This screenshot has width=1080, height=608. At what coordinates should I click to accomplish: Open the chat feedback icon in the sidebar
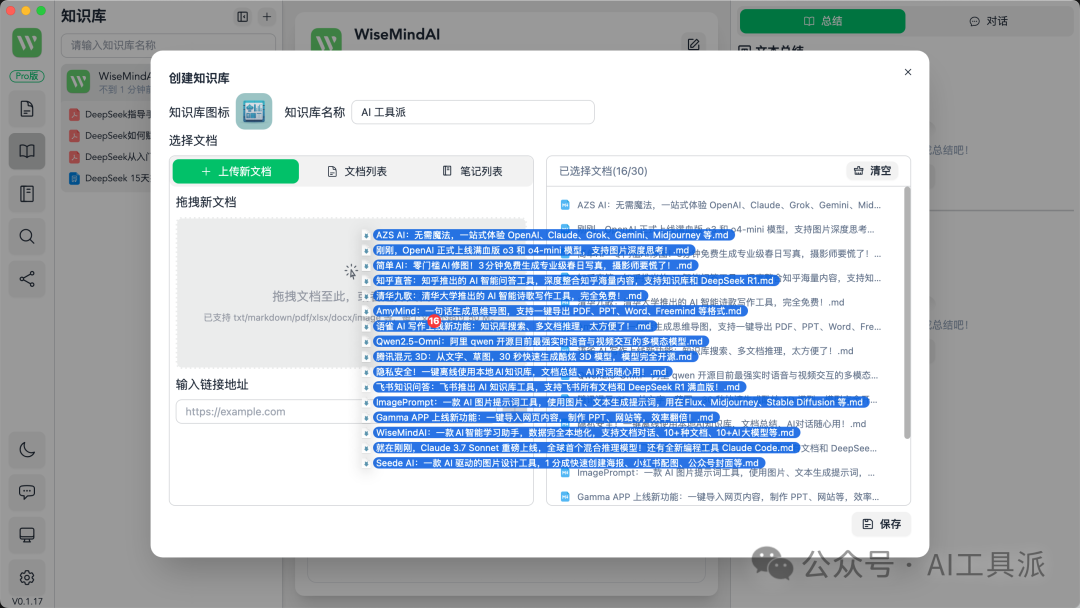click(27, 492)
